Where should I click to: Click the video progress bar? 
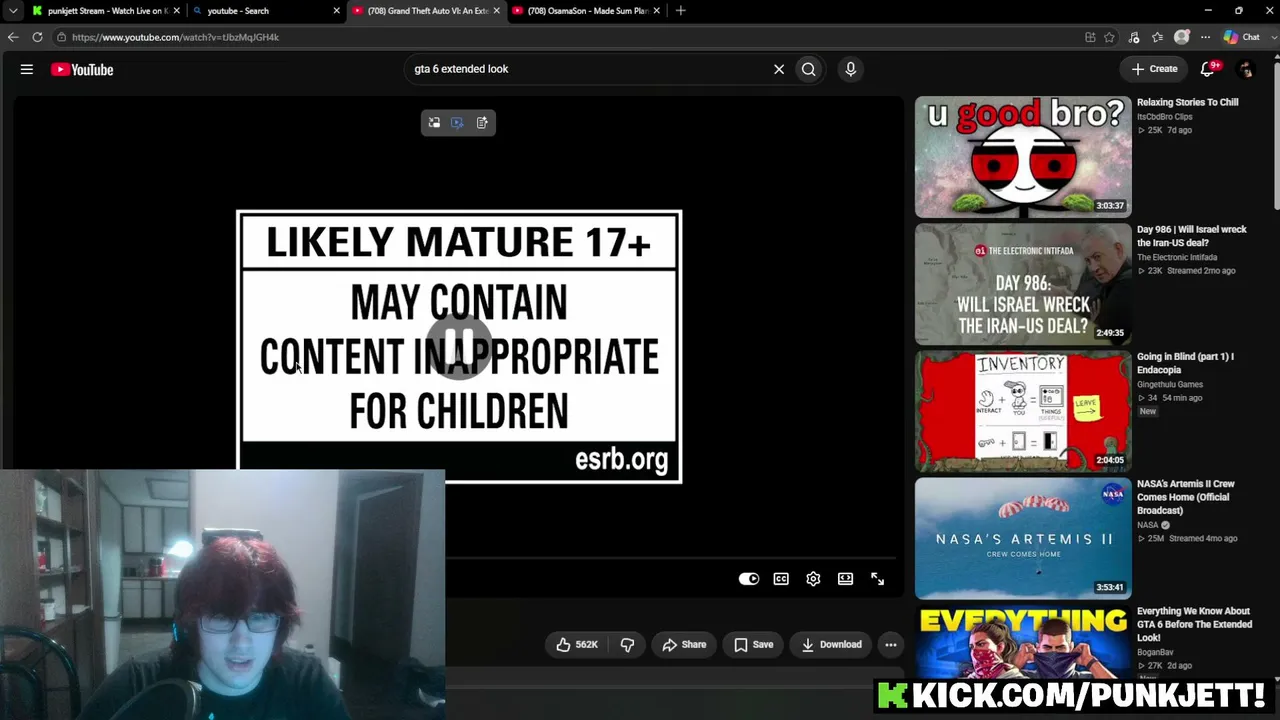[670, 558]
